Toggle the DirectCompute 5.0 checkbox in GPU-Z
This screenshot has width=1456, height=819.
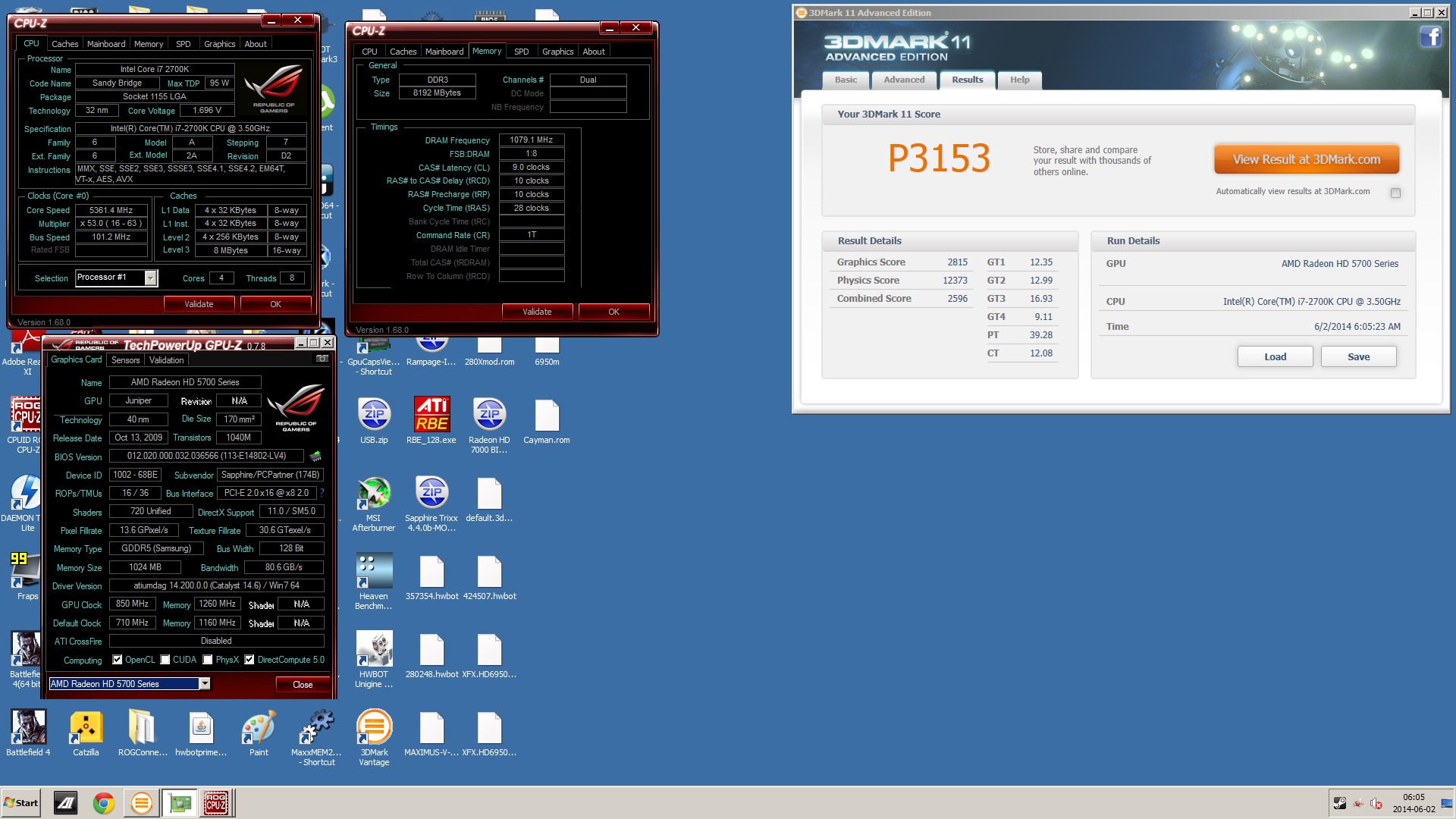click(249, 660)
